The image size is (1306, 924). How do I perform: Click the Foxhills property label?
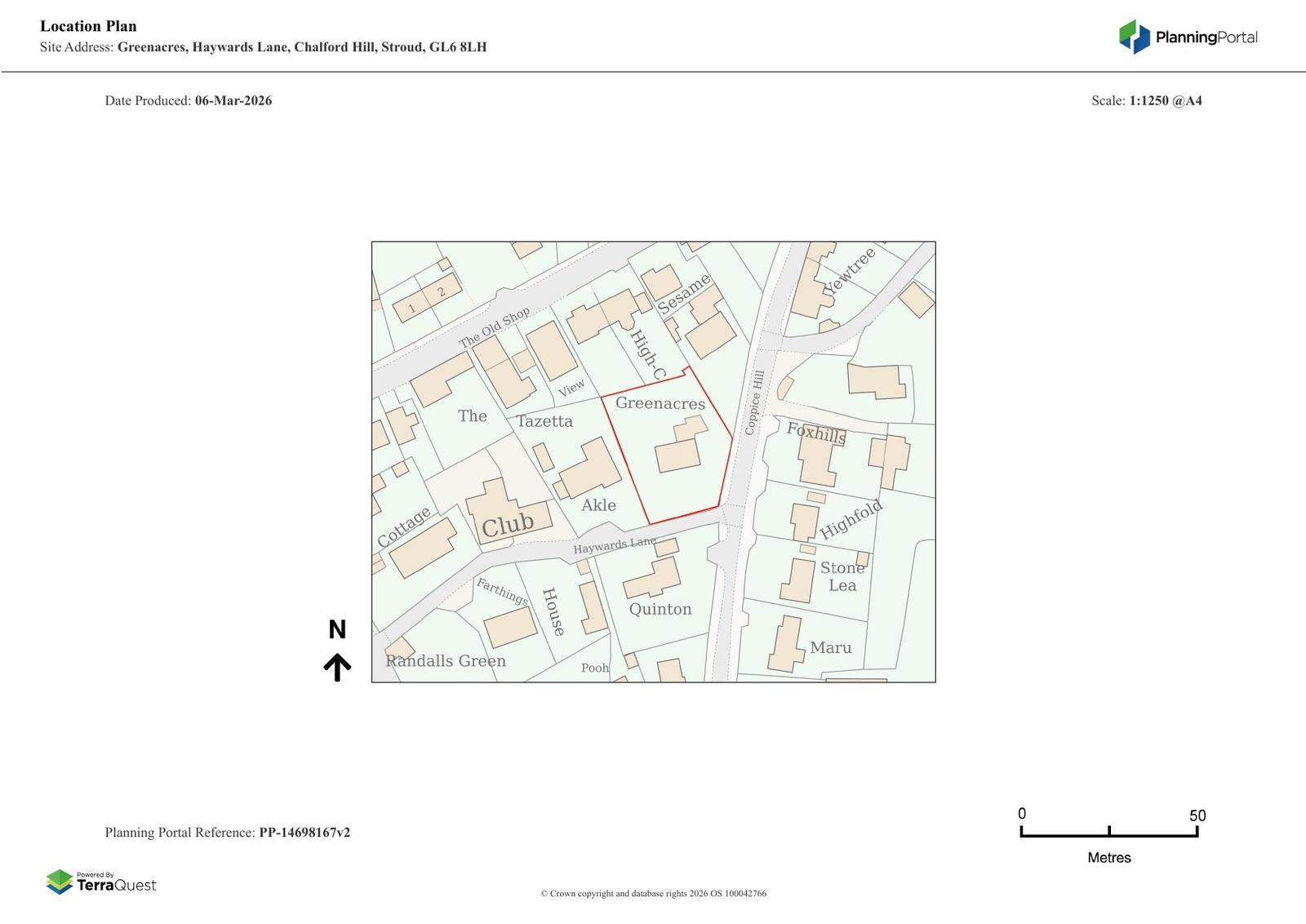(815, 433)
